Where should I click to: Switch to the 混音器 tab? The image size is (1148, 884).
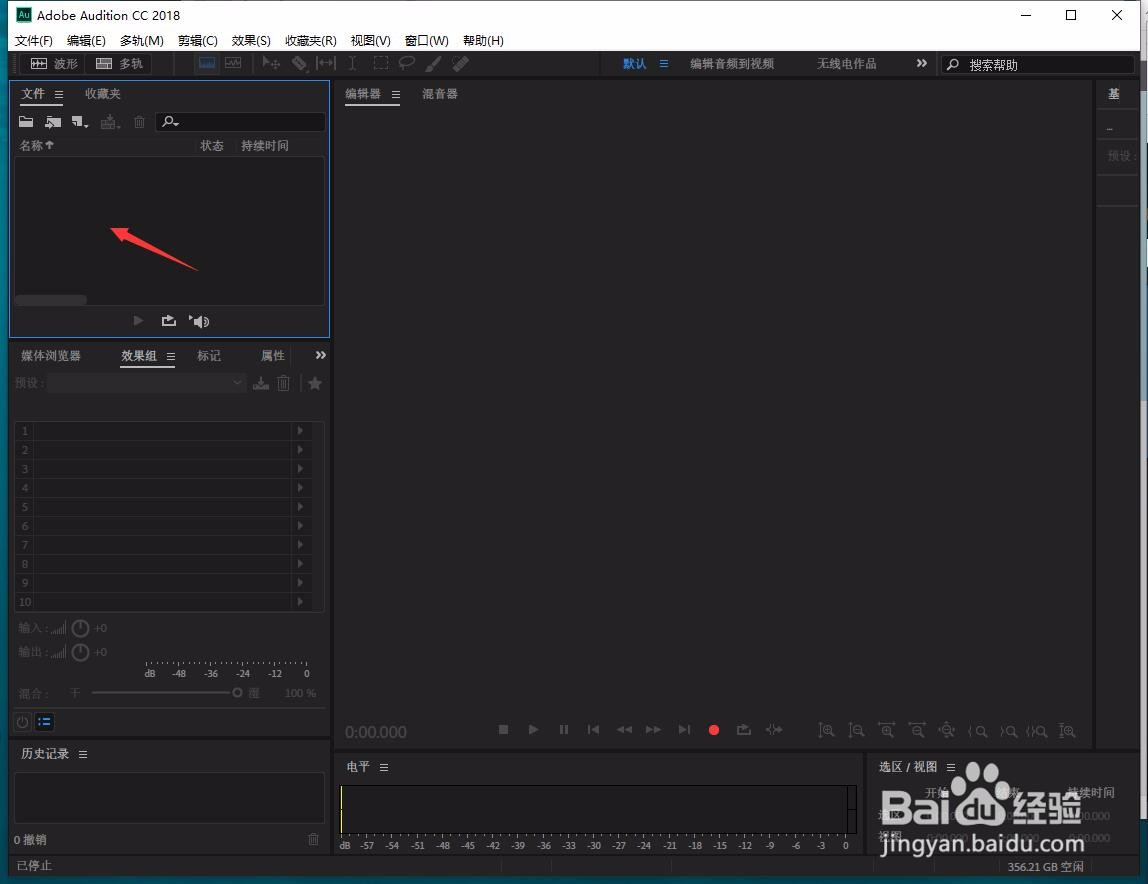point(439,94)
